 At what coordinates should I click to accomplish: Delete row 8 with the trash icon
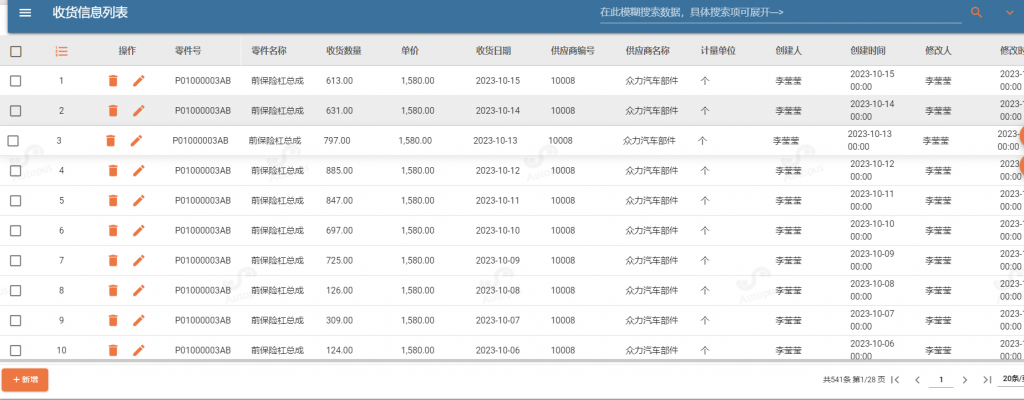click(x=113, y=290)
